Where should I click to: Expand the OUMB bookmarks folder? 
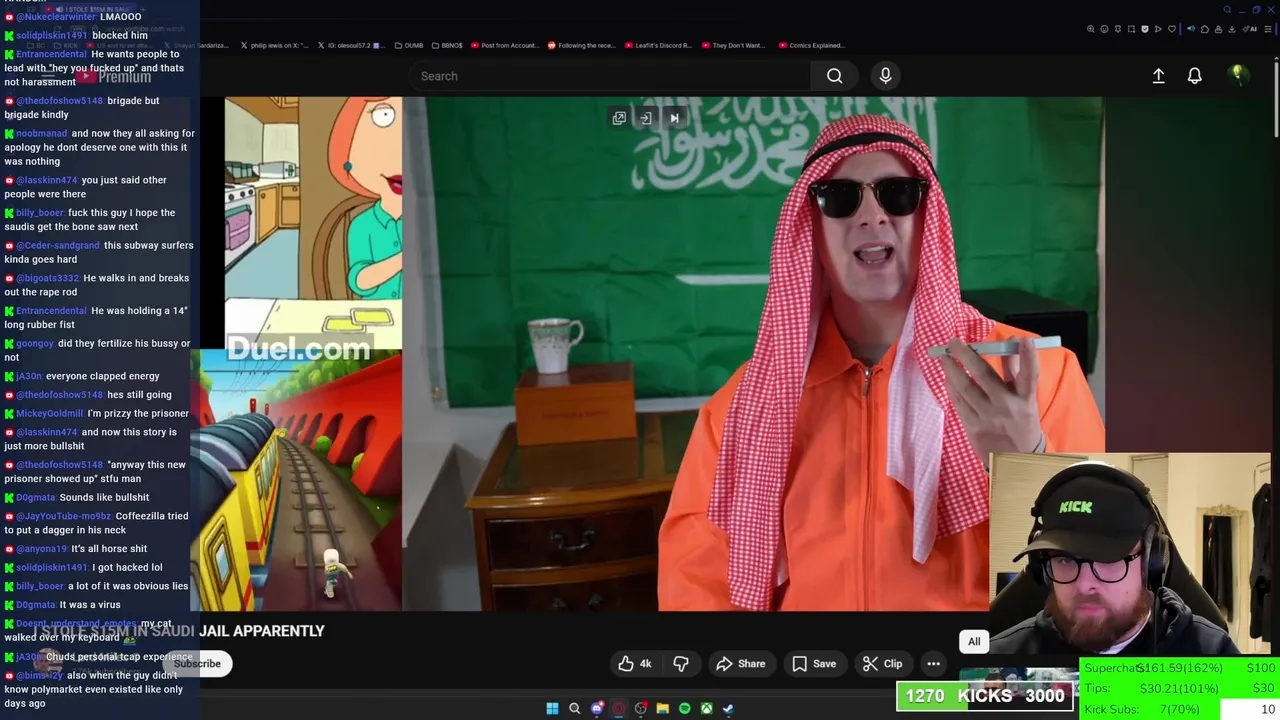click(408, 45)
